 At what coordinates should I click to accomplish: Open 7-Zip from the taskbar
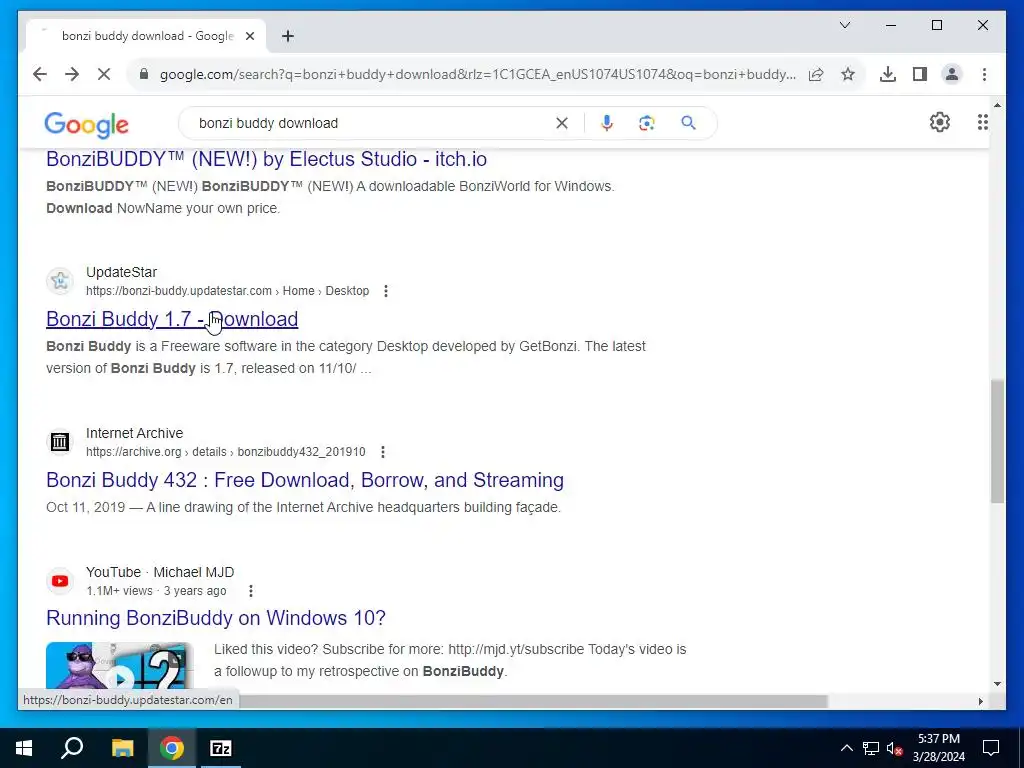(221, 748)
